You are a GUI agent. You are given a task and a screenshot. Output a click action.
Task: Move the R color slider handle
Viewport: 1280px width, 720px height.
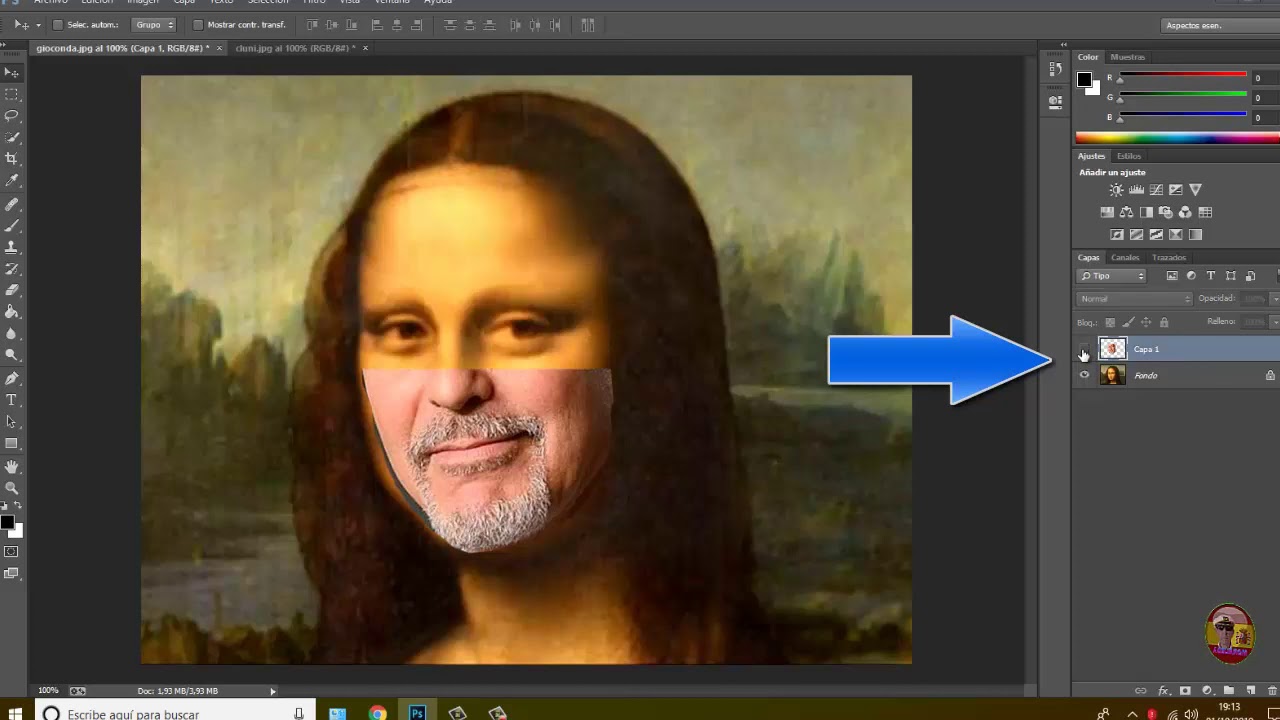click(1120, 80)
